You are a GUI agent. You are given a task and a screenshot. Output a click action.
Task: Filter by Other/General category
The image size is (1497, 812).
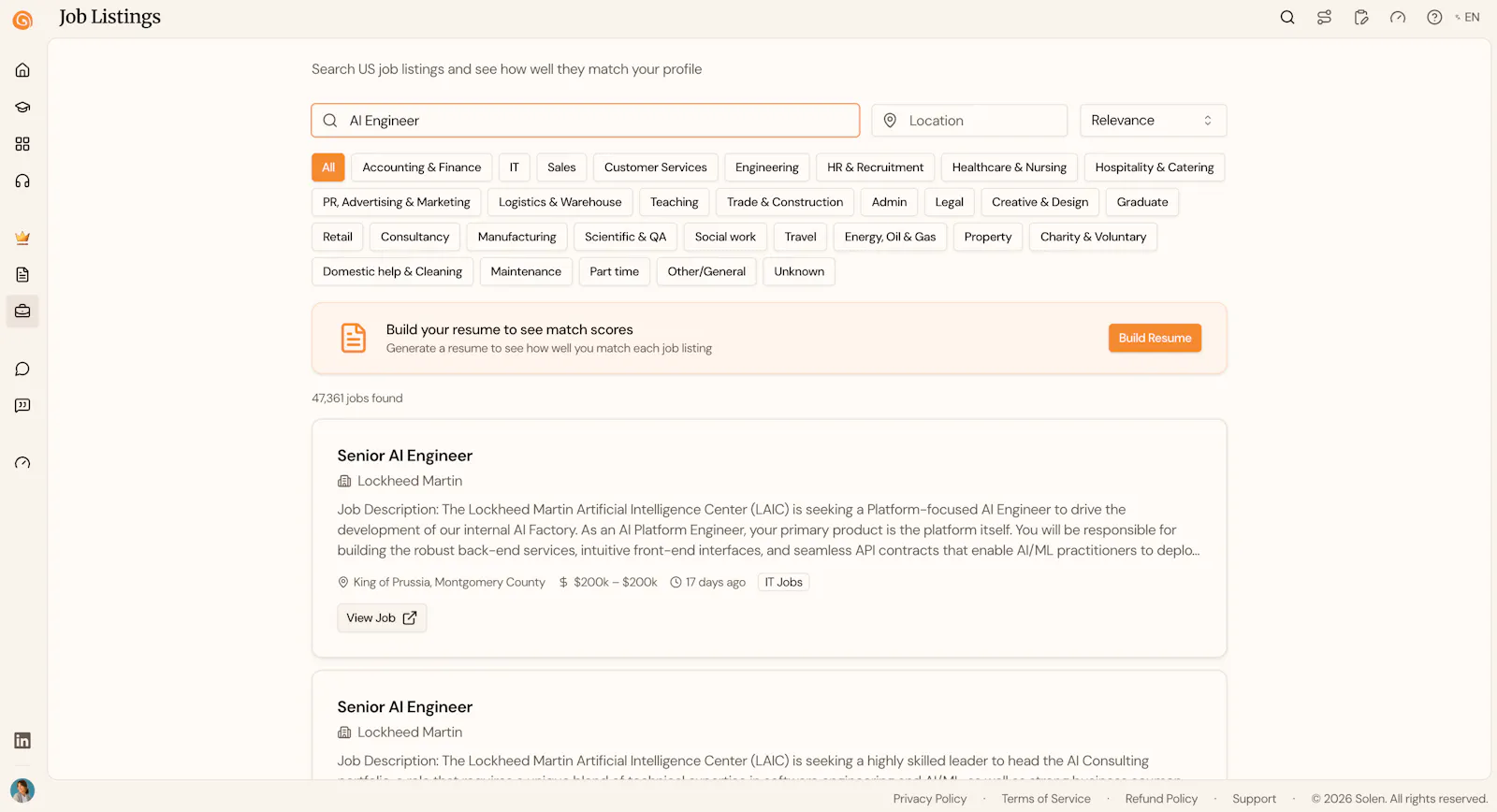pyautogui.click(x=706, y=271)
